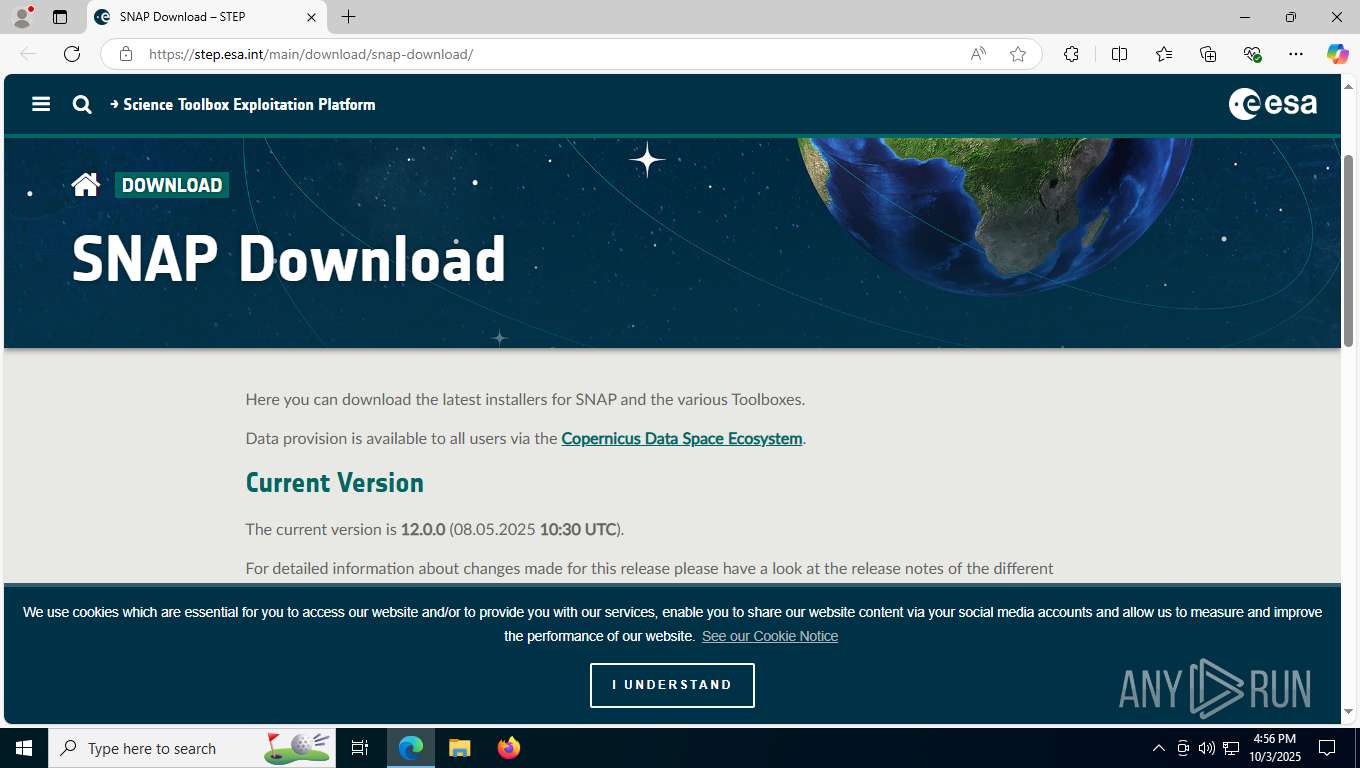
Task: Open the site search magnifier
Action: (x=82, y=104)
